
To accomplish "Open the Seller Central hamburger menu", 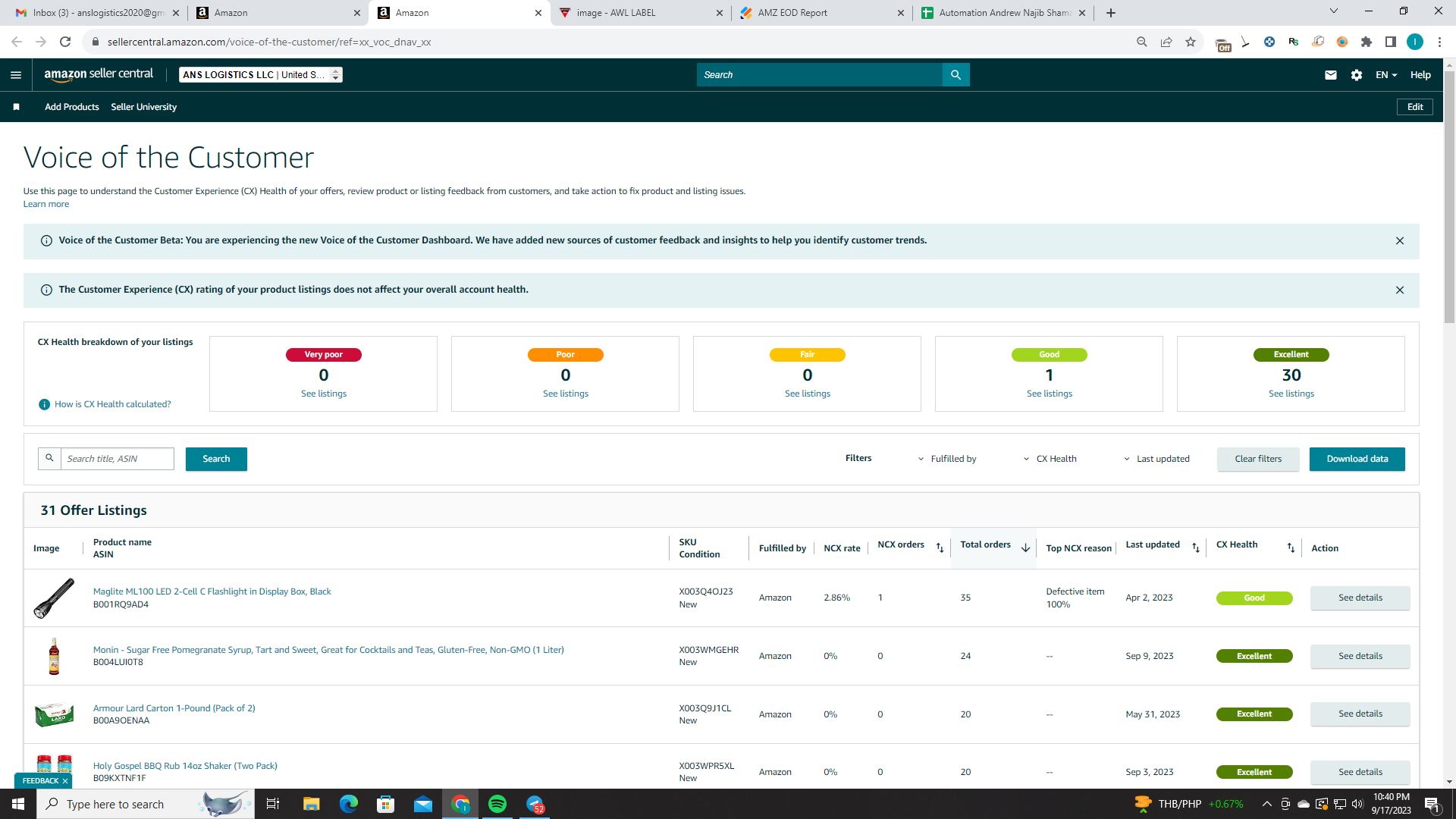I will tap(16, 75).
